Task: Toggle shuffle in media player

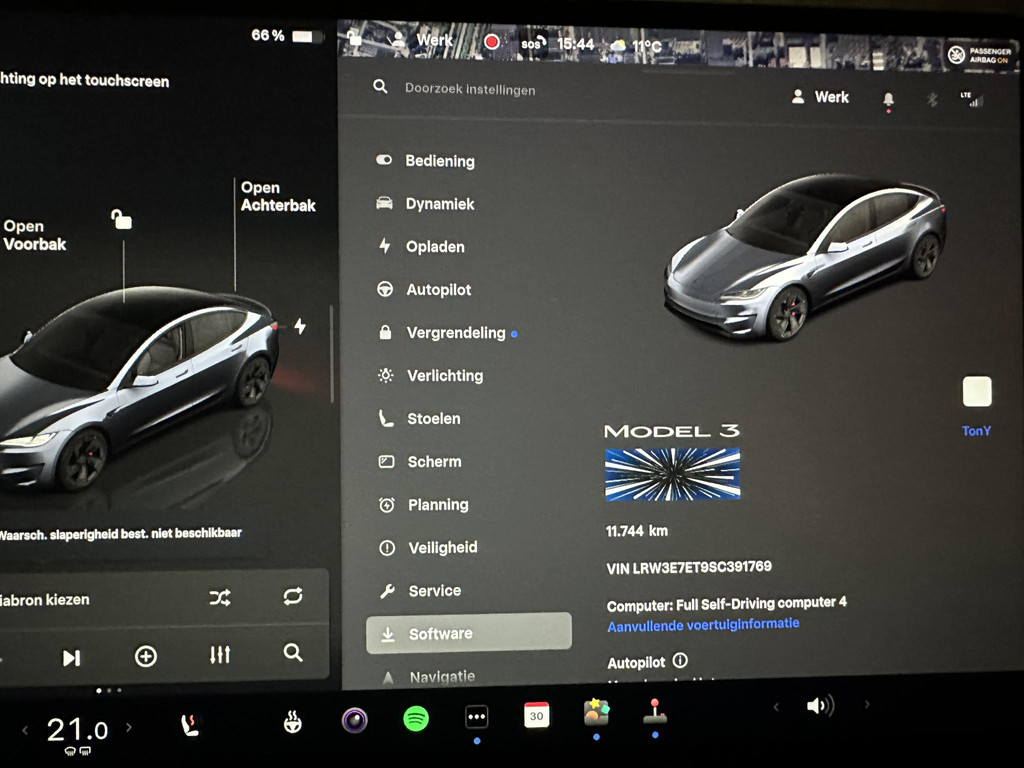Action: tap(220, 598)
